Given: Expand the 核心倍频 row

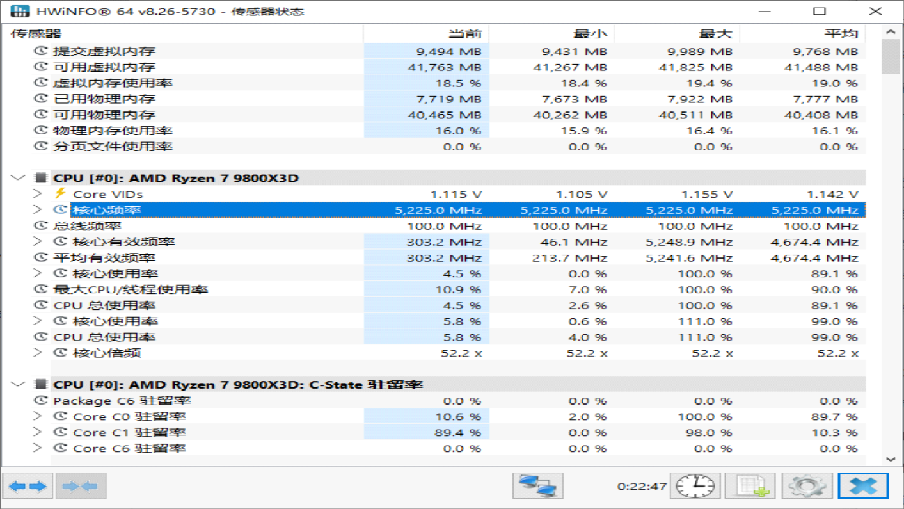Looking at the screenshot, I should [x=37, y=352].
